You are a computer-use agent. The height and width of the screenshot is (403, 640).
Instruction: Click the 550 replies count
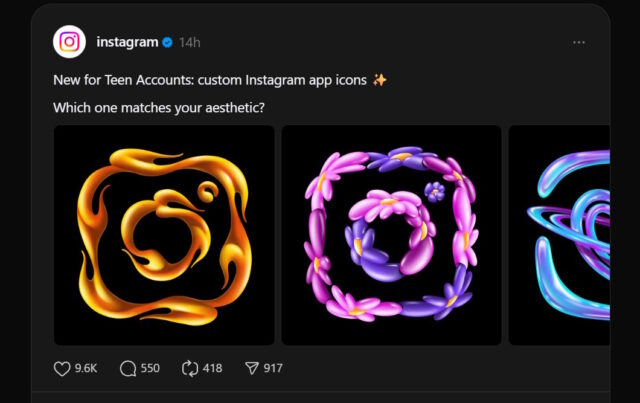click(x=150, y=368)
